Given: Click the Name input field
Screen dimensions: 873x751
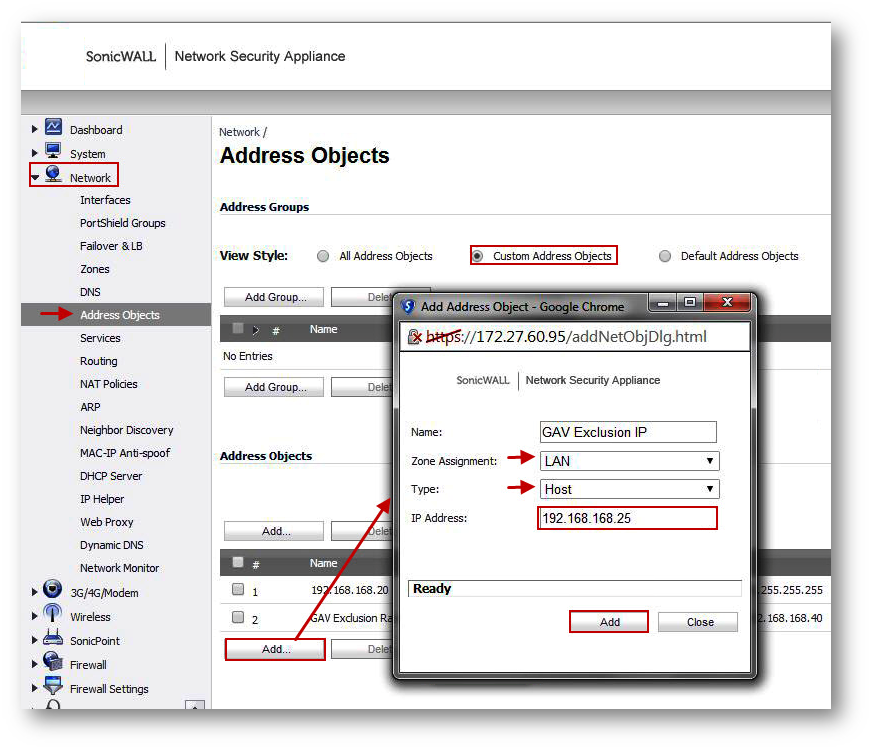Looking at the screenshot, I should 628,432.
